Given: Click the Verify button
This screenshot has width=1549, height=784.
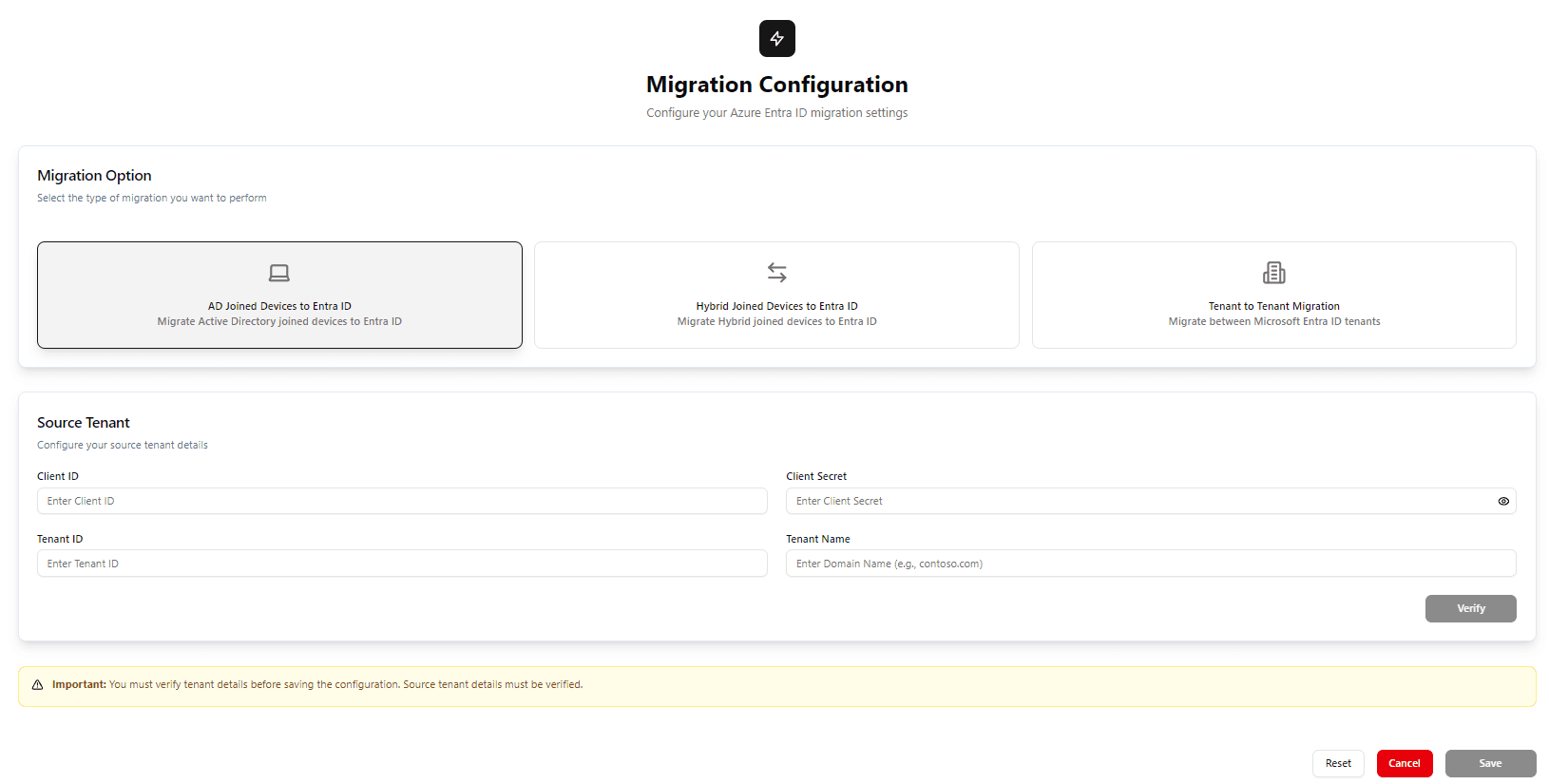Looking at the screenshot, I should click(1470, 608).
